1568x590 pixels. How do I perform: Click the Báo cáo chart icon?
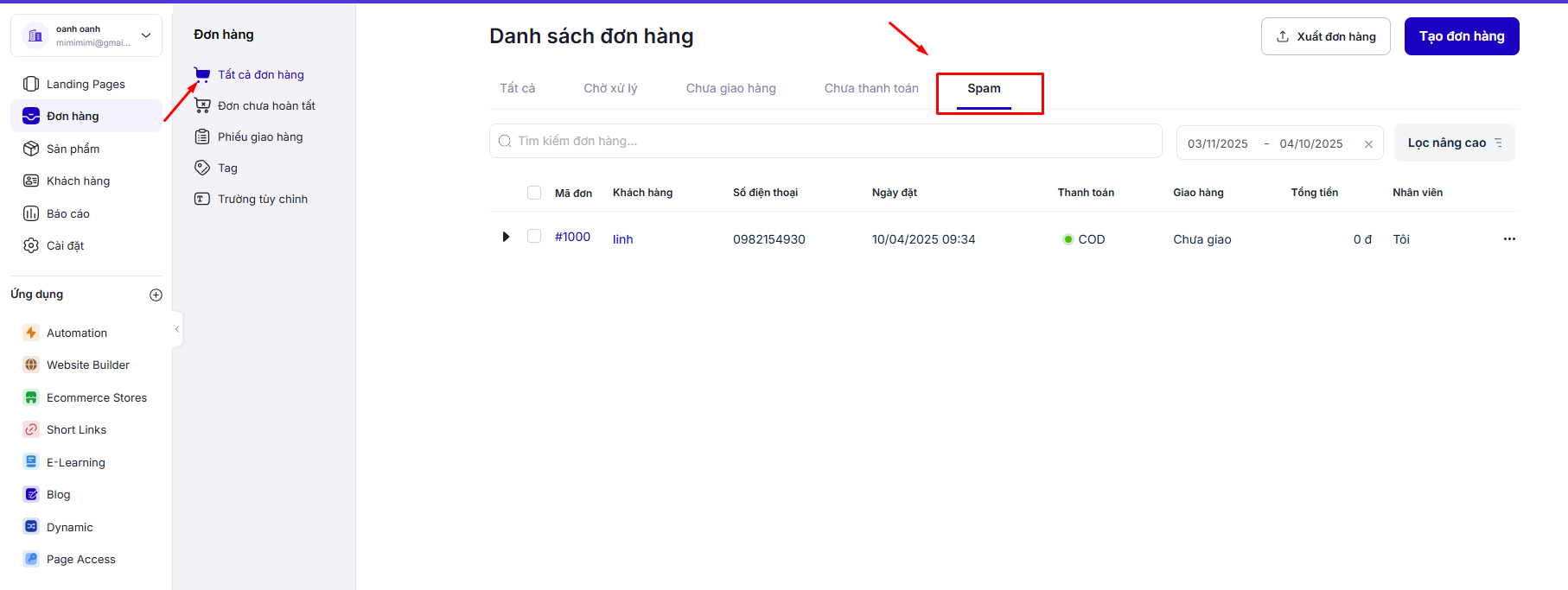click(x=31, y=213)
